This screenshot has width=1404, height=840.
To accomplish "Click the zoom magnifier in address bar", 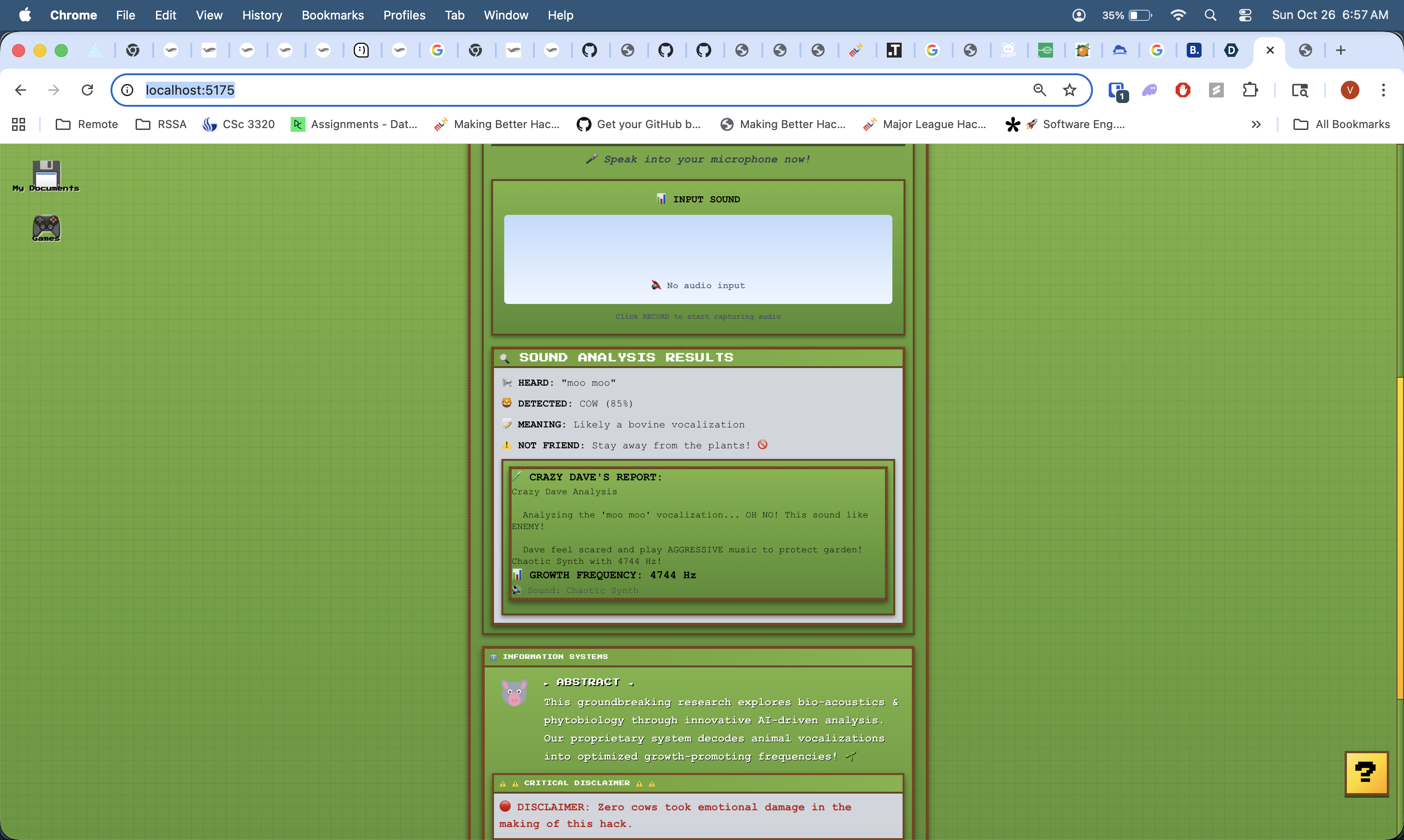I will [1040, 90].
